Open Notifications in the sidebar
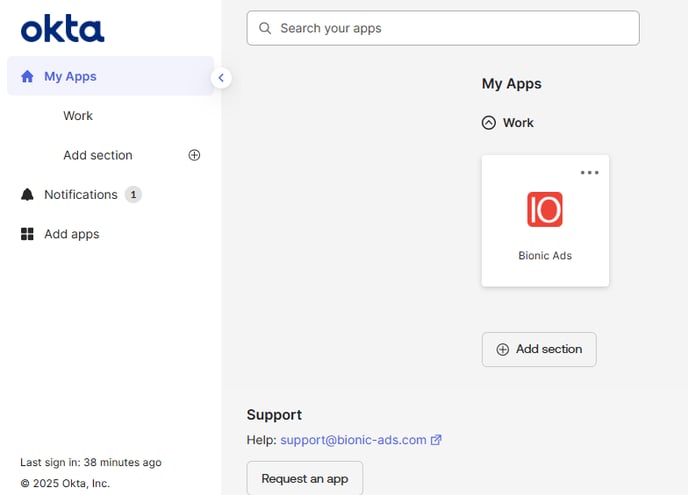Screen dimensions: 688x495 (81, 194)
